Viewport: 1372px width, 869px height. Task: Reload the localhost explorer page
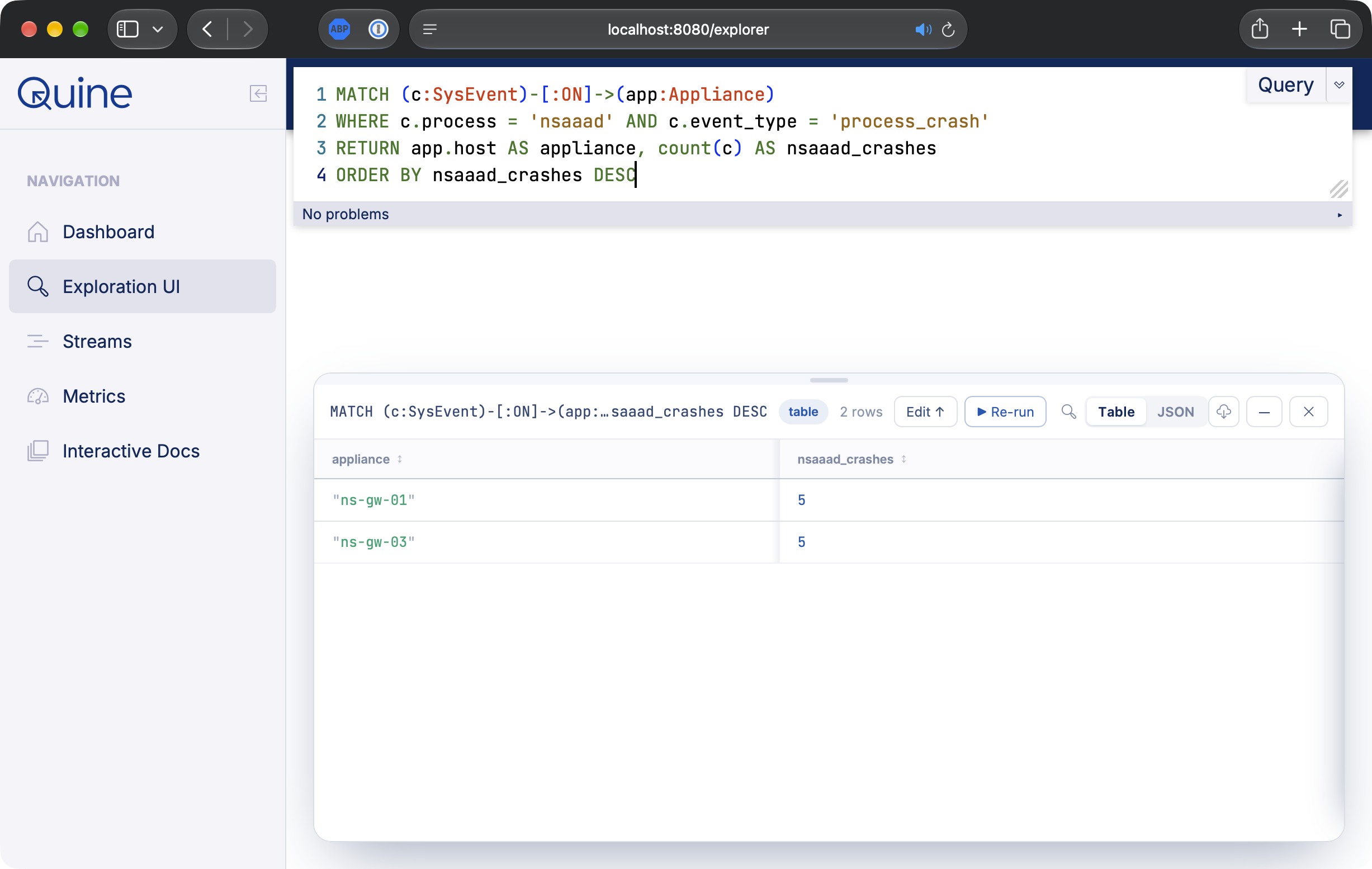948,29
